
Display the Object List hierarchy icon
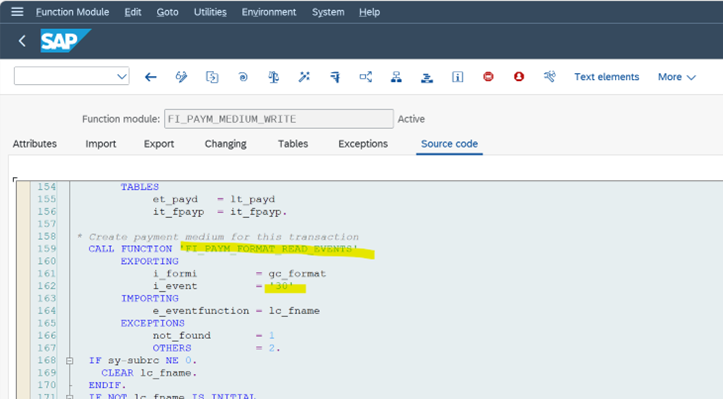click(396, 77)
